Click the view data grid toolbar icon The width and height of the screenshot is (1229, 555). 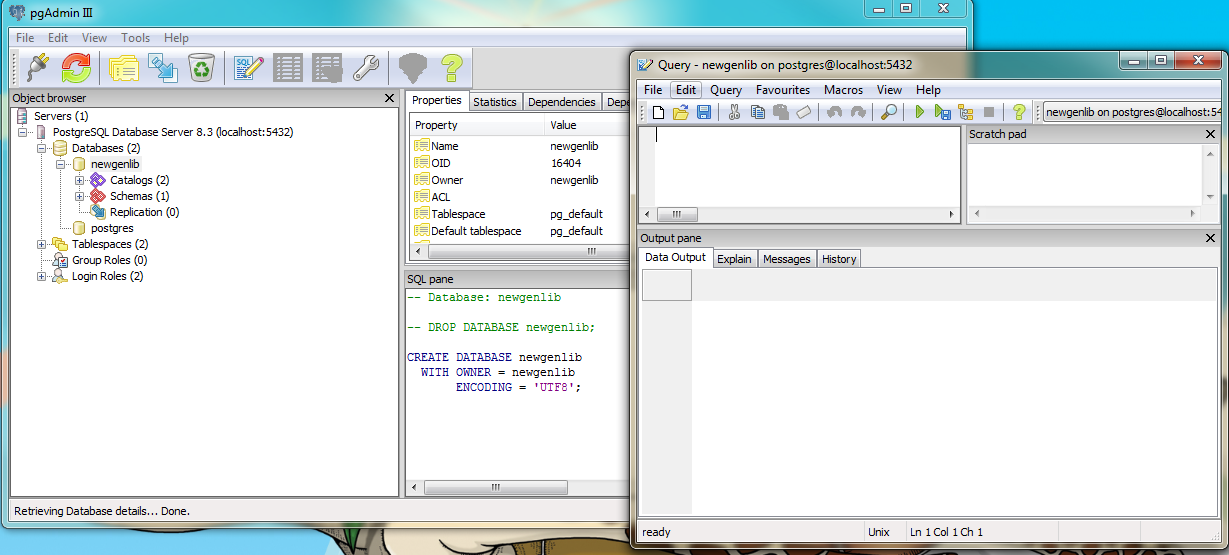(288, 68)
